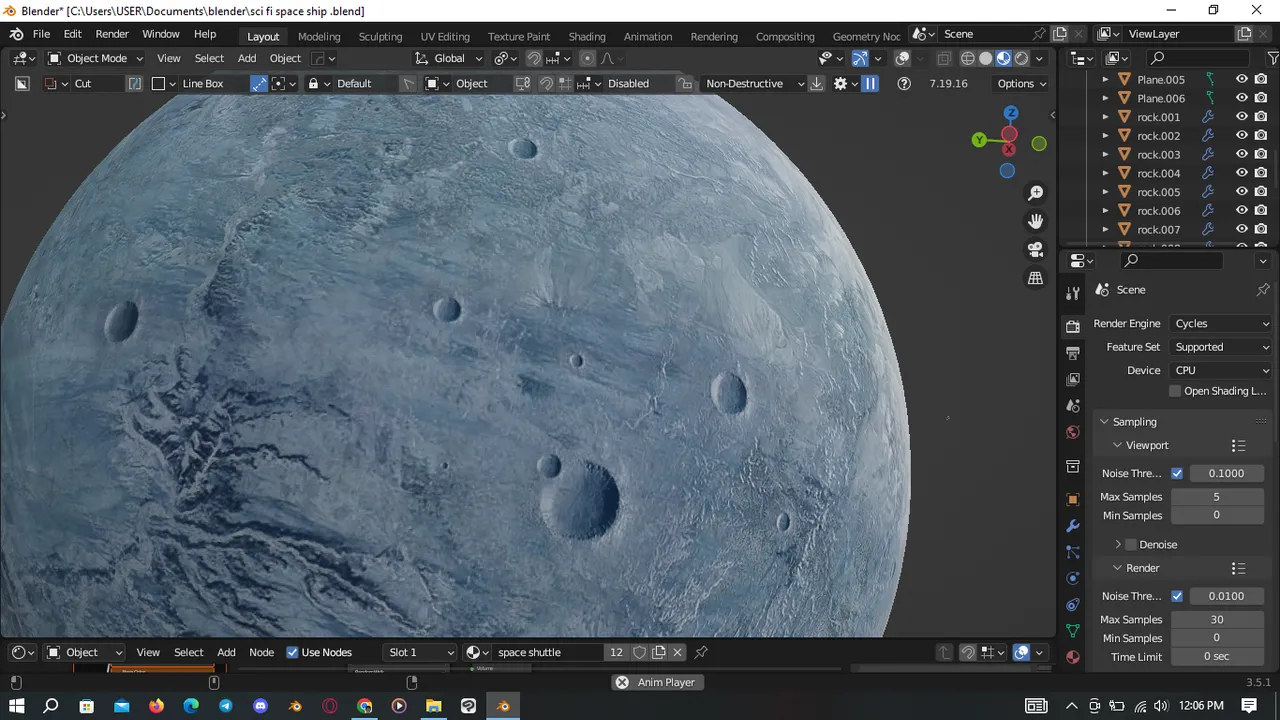Switch to the Shading workspace tab
The image size is (1280, 720).
click(587, 36)
